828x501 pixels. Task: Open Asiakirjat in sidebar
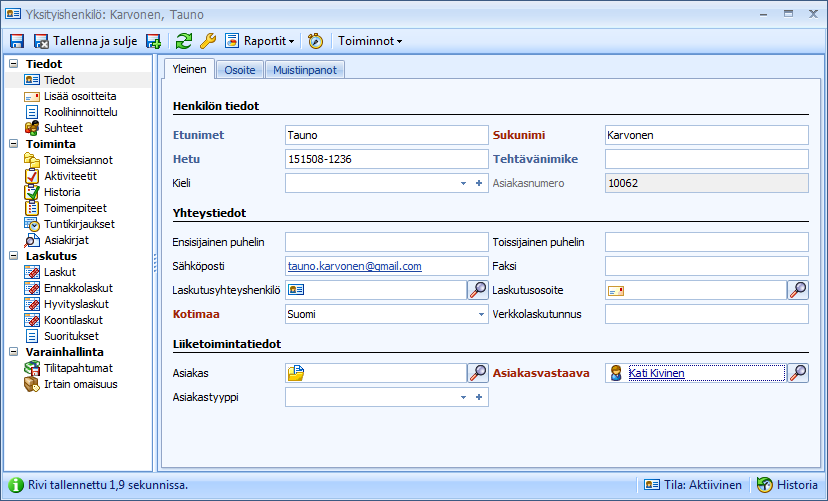click(x=57, y=240)
